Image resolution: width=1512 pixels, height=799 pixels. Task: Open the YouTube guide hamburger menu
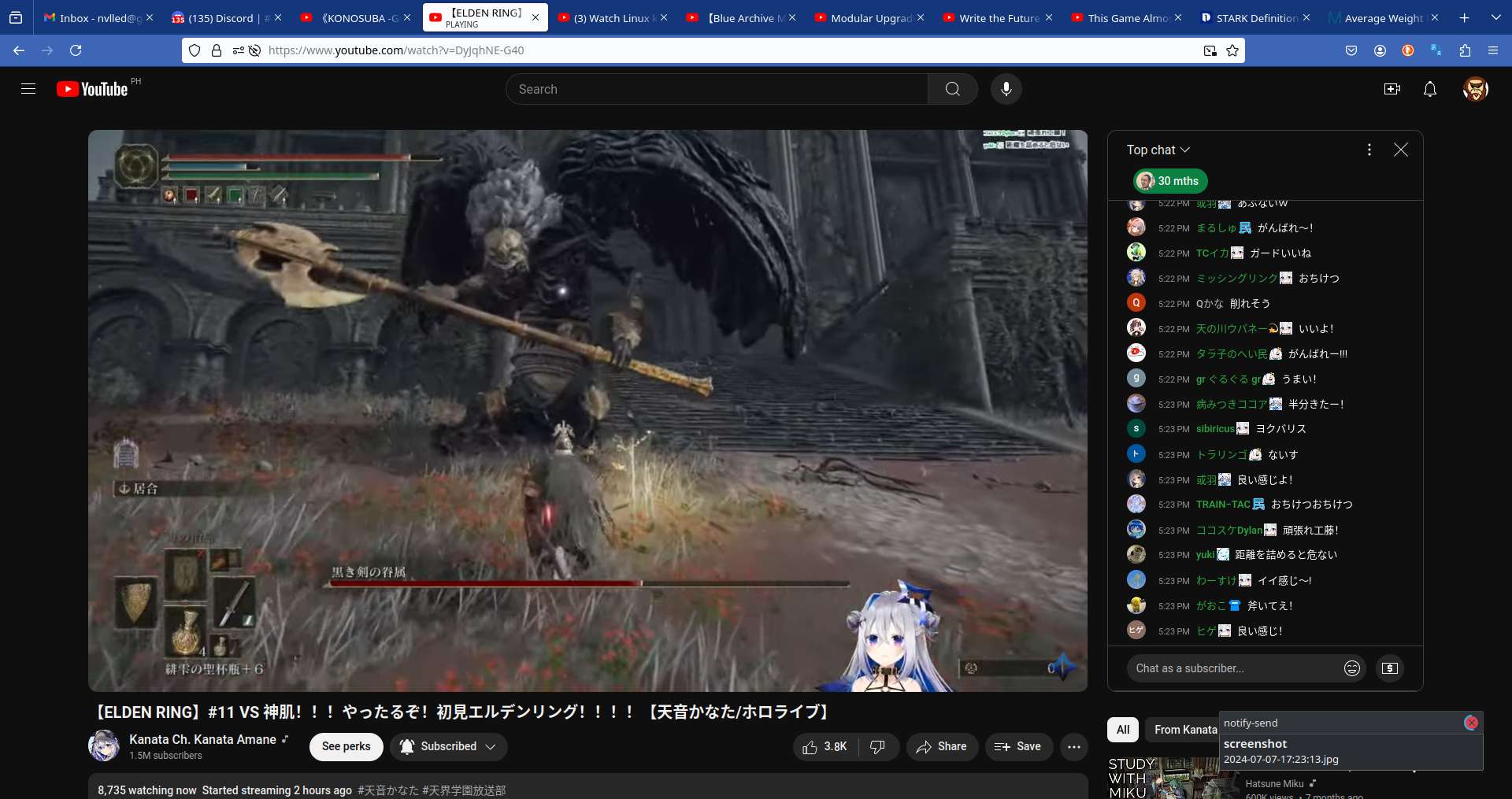click(28, 89)
